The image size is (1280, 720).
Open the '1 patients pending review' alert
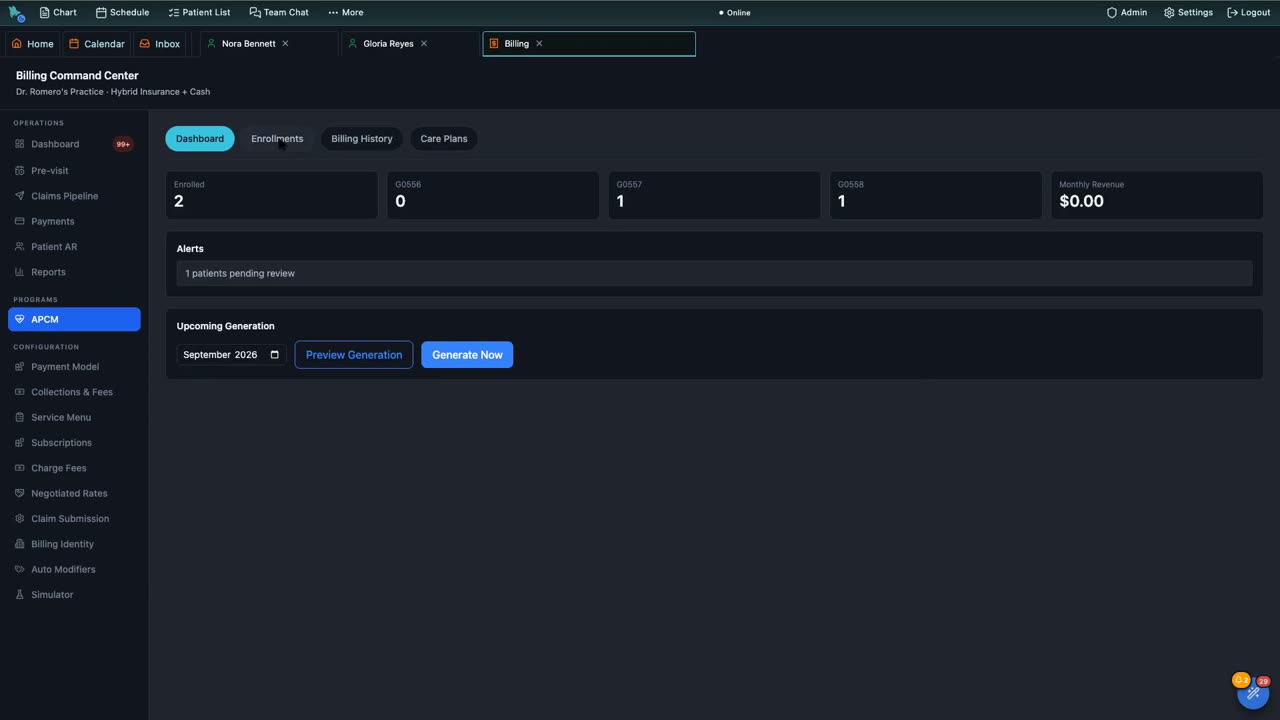pyautogui.click(x=714, y=273)
